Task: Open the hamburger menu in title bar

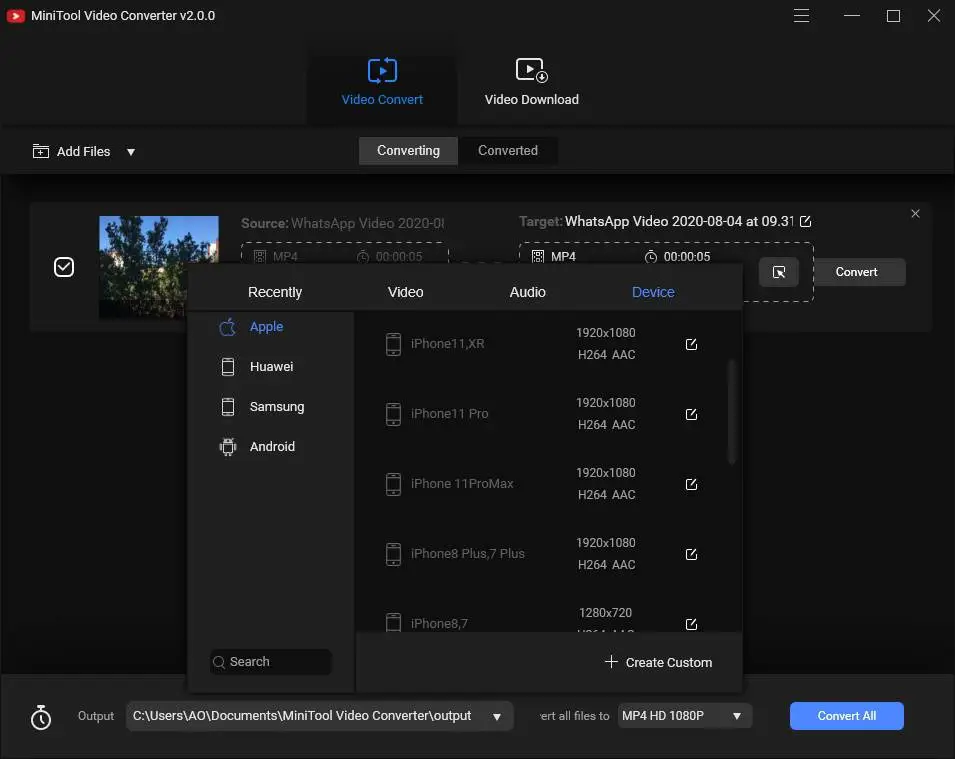Action: coord(801,16)
